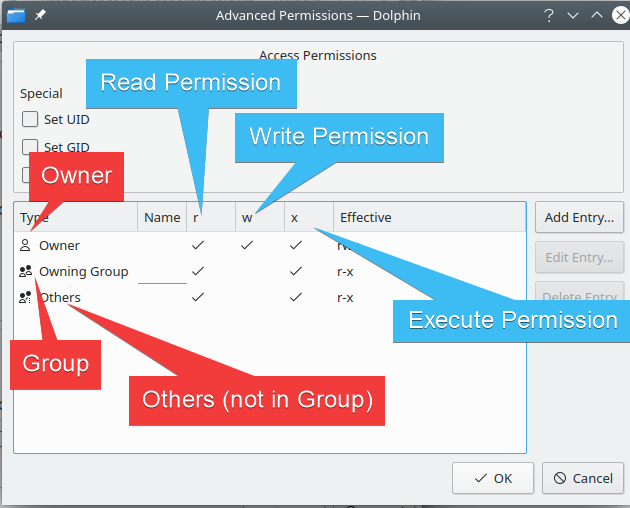
Task: Click the Owner user icon
Action: click(25, 245)
